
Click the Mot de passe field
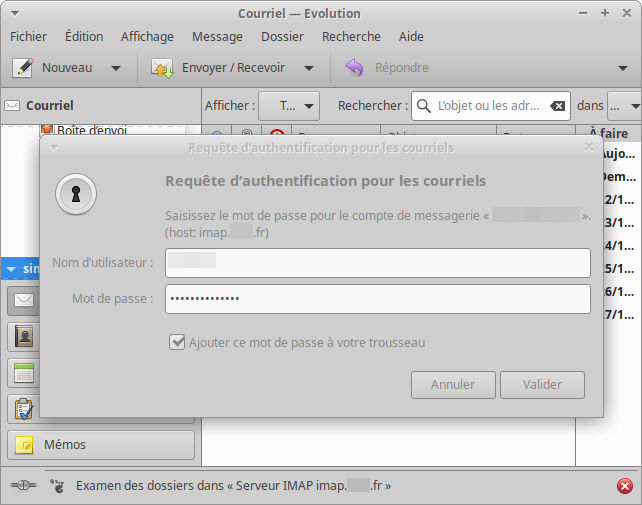point(380,299)
